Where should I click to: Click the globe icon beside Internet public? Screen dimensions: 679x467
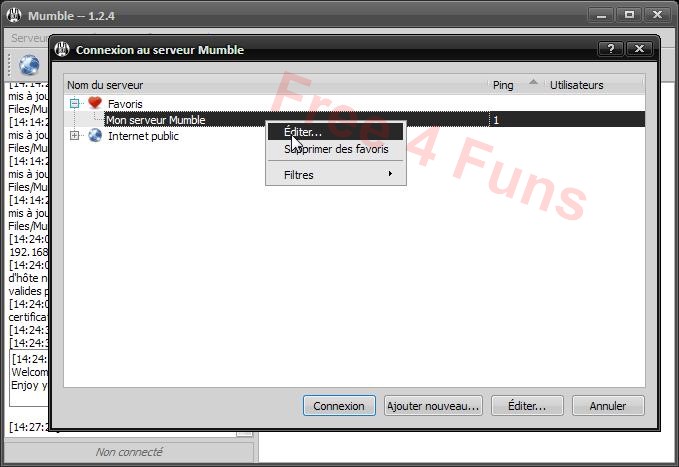coord(95,136)
